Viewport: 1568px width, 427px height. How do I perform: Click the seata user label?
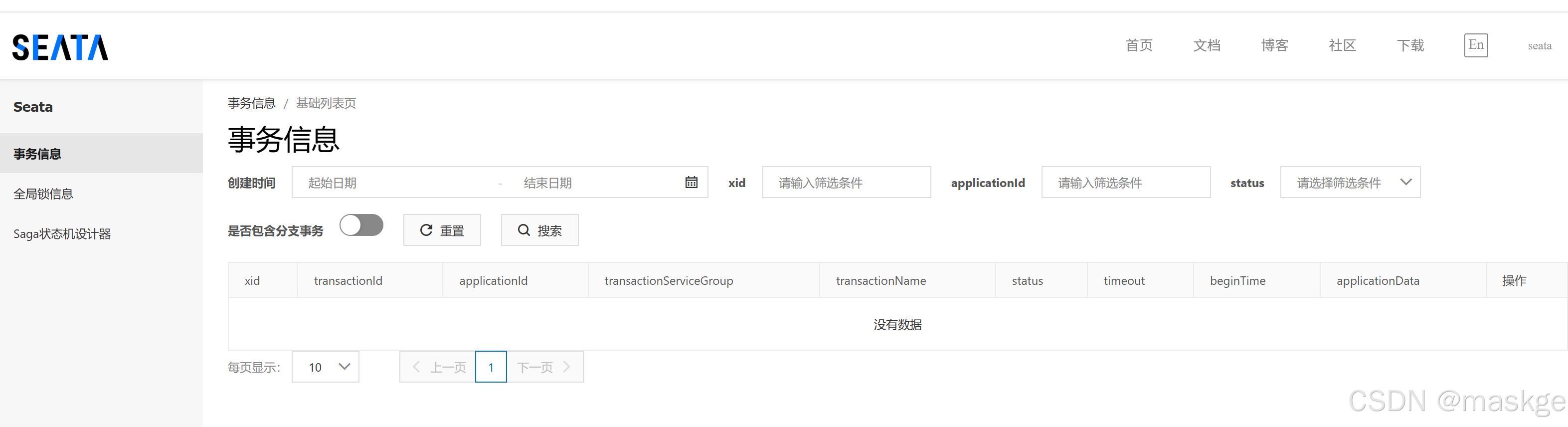pos(1540,46)
